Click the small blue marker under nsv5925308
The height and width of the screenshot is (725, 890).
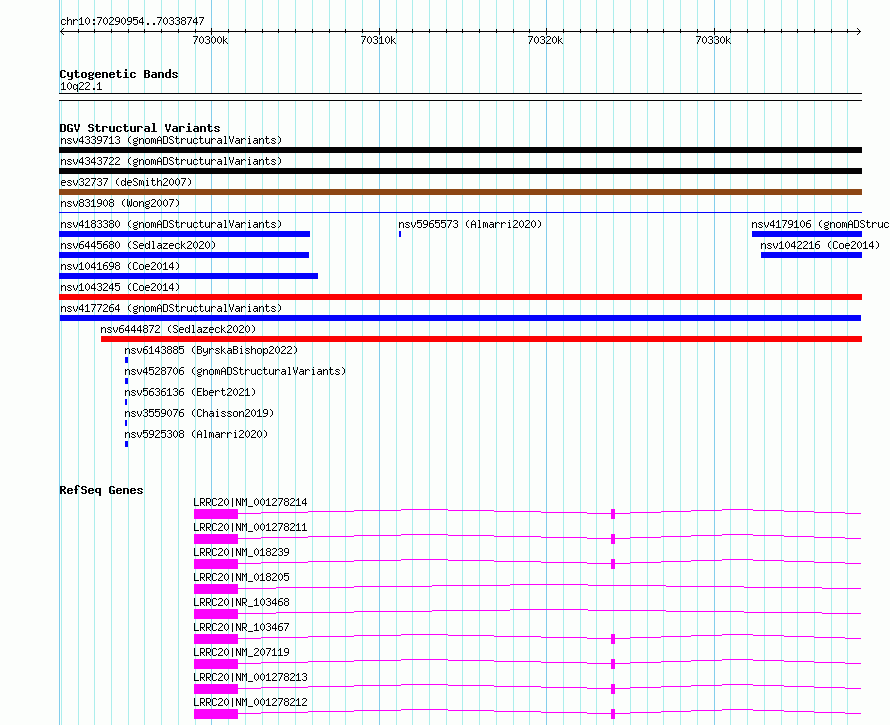(x=127, y=444)
